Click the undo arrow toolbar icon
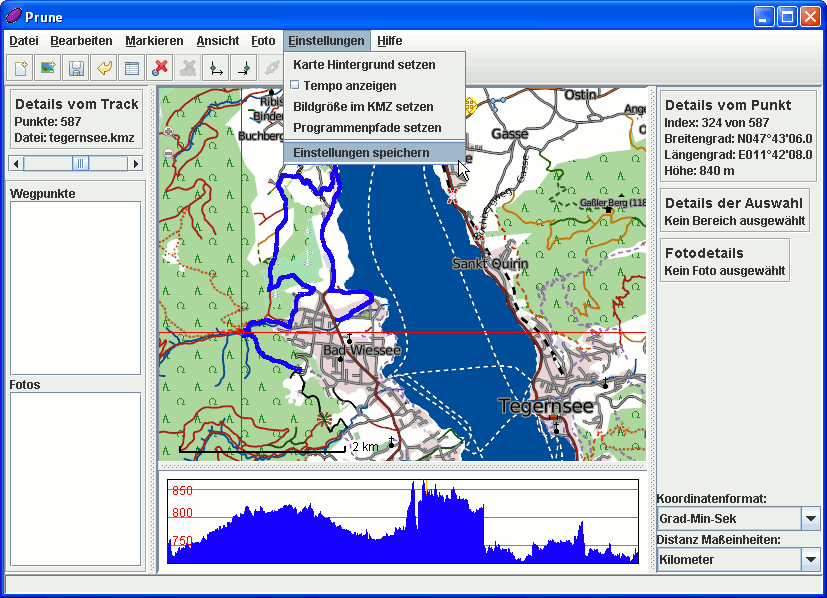 pos(103,68)
